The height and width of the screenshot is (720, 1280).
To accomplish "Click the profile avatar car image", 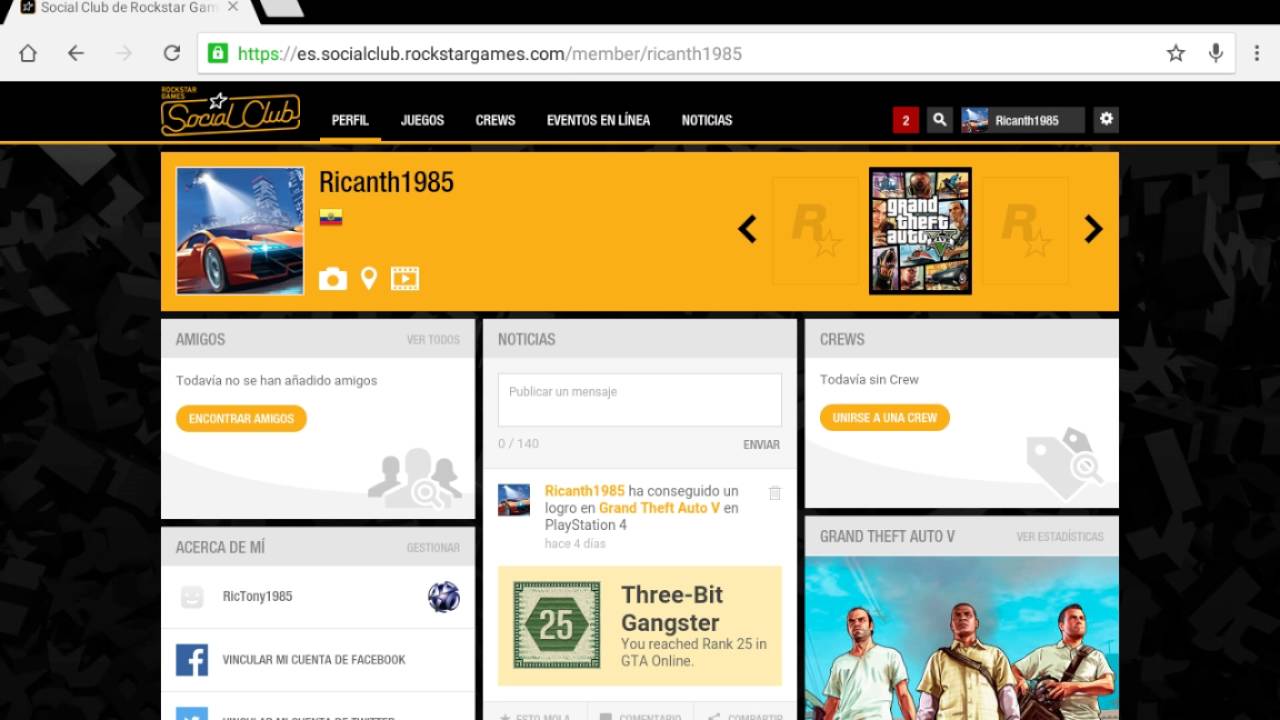I will 240,231.
